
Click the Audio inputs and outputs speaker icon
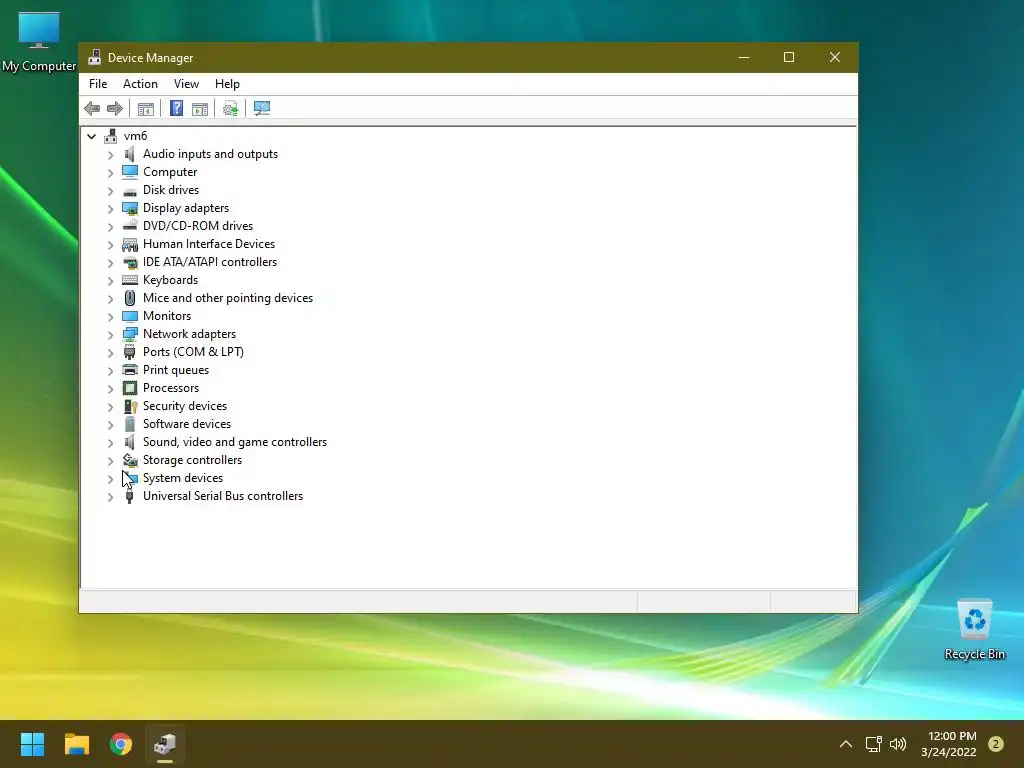tap(130, 154)
